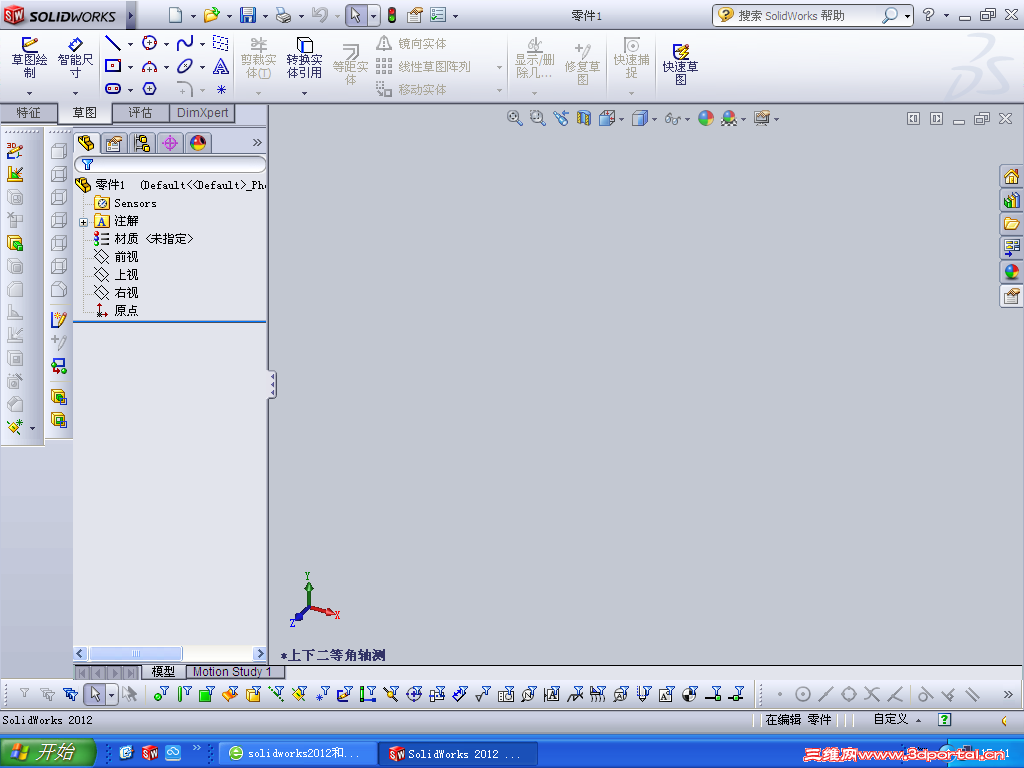Toggle the Select arrow tool in bottom toolbar
Image resolution: width=1024 pixels, height=768 pixels.
click(95, 694)
